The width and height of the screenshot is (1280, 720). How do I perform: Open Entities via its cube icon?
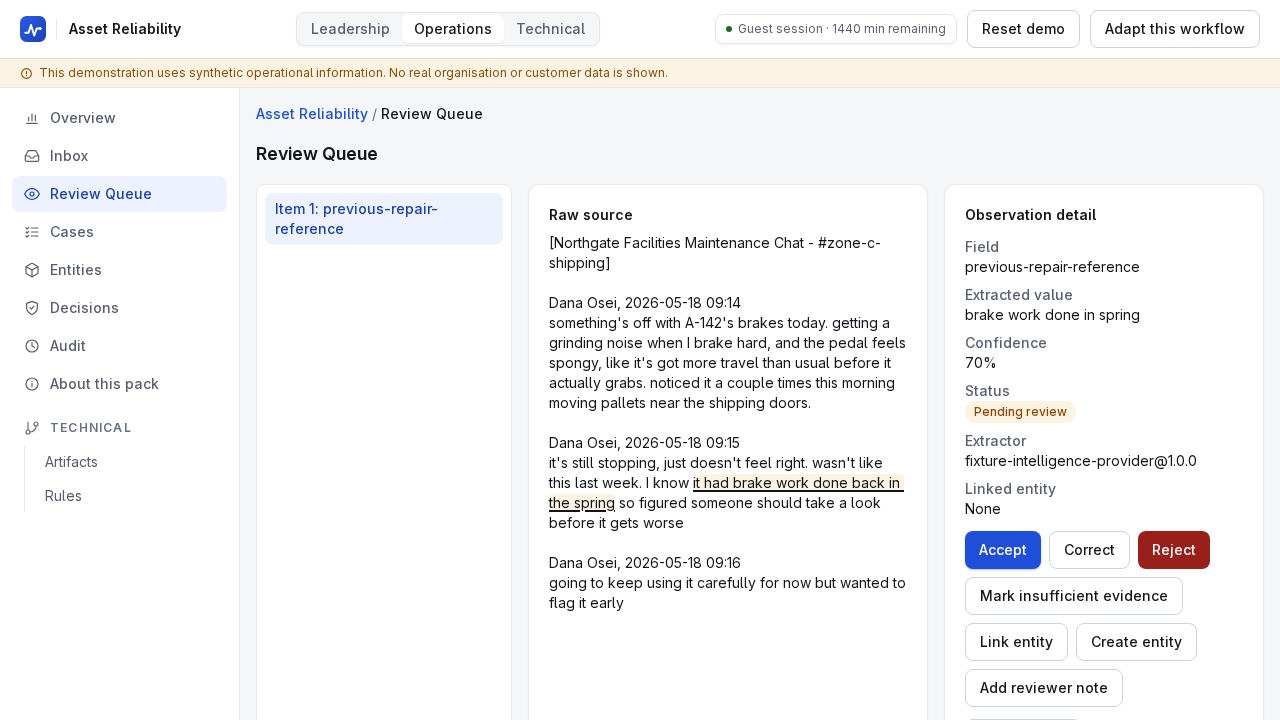click(32, 270)
